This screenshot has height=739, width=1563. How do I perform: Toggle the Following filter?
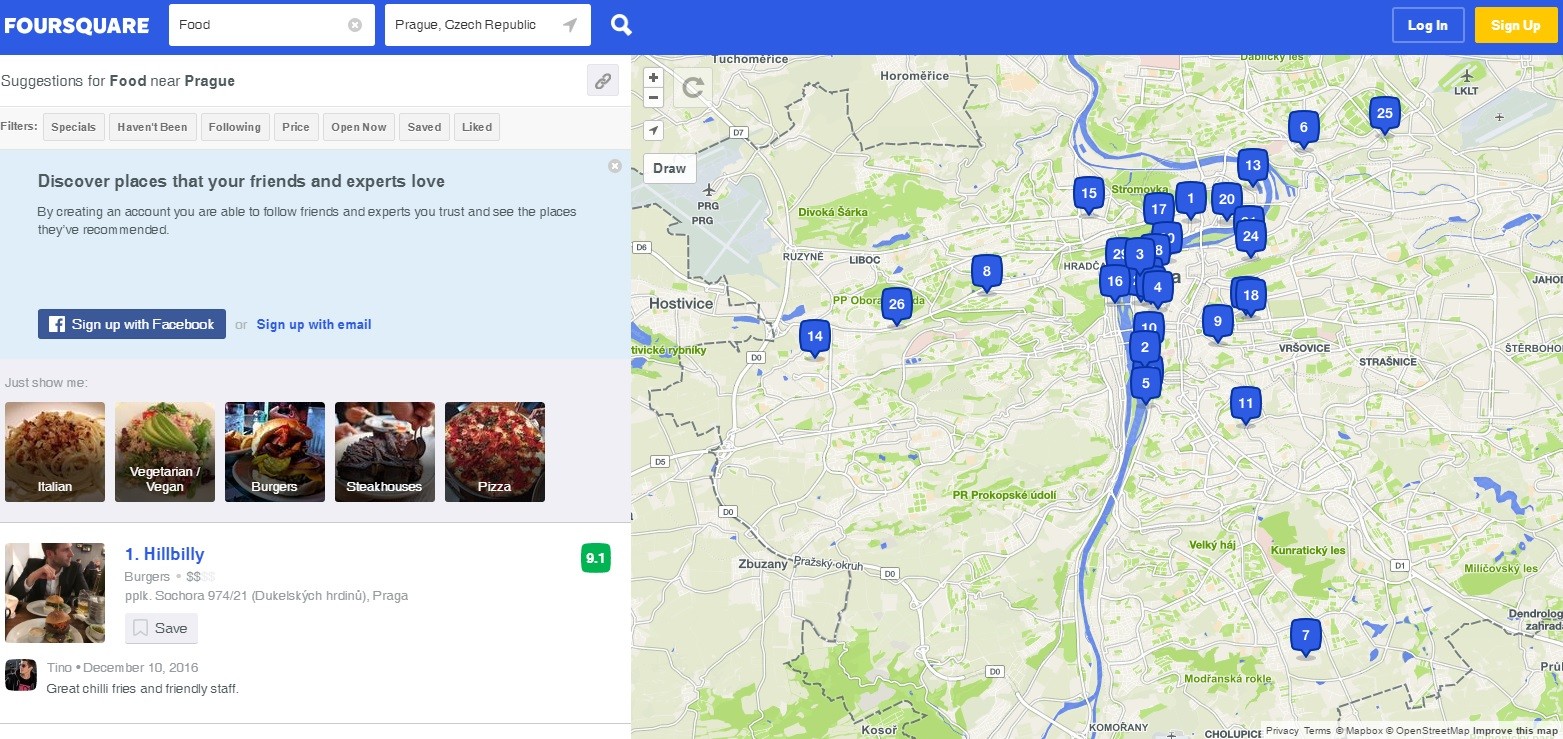tap(235, 127)
